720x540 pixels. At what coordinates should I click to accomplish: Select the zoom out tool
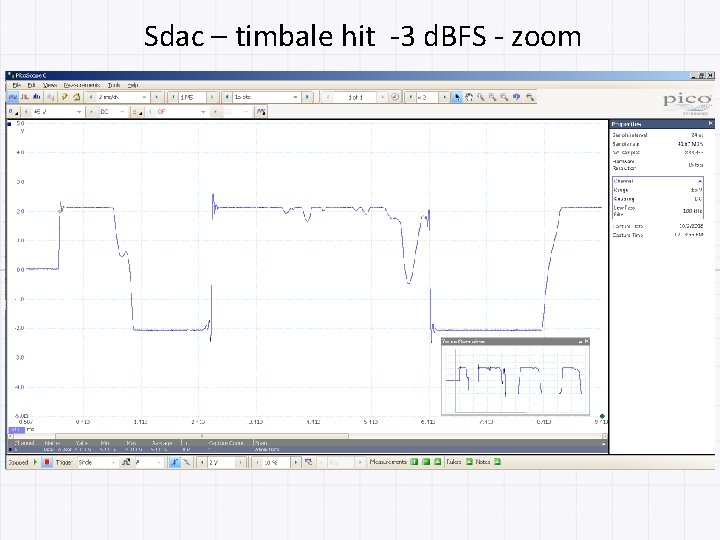click(505, 97)
